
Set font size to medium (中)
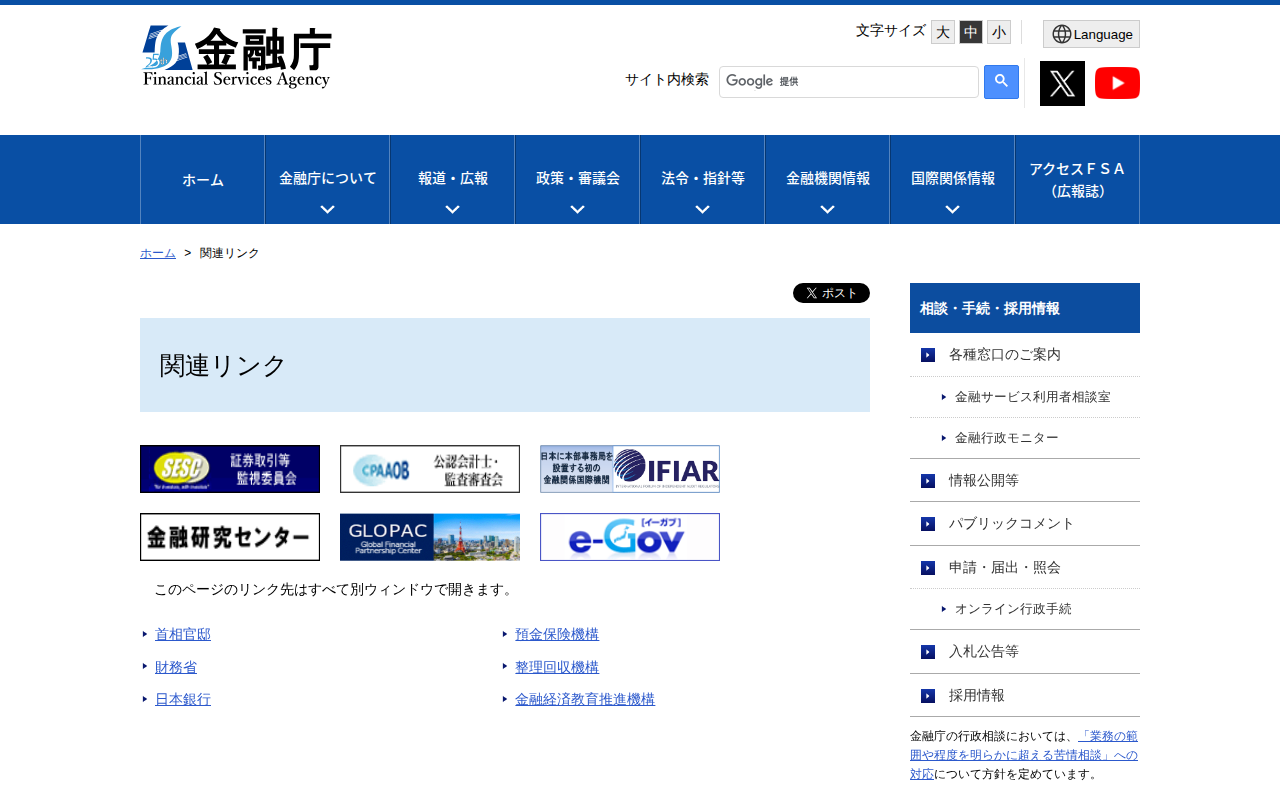coord(971,32)
